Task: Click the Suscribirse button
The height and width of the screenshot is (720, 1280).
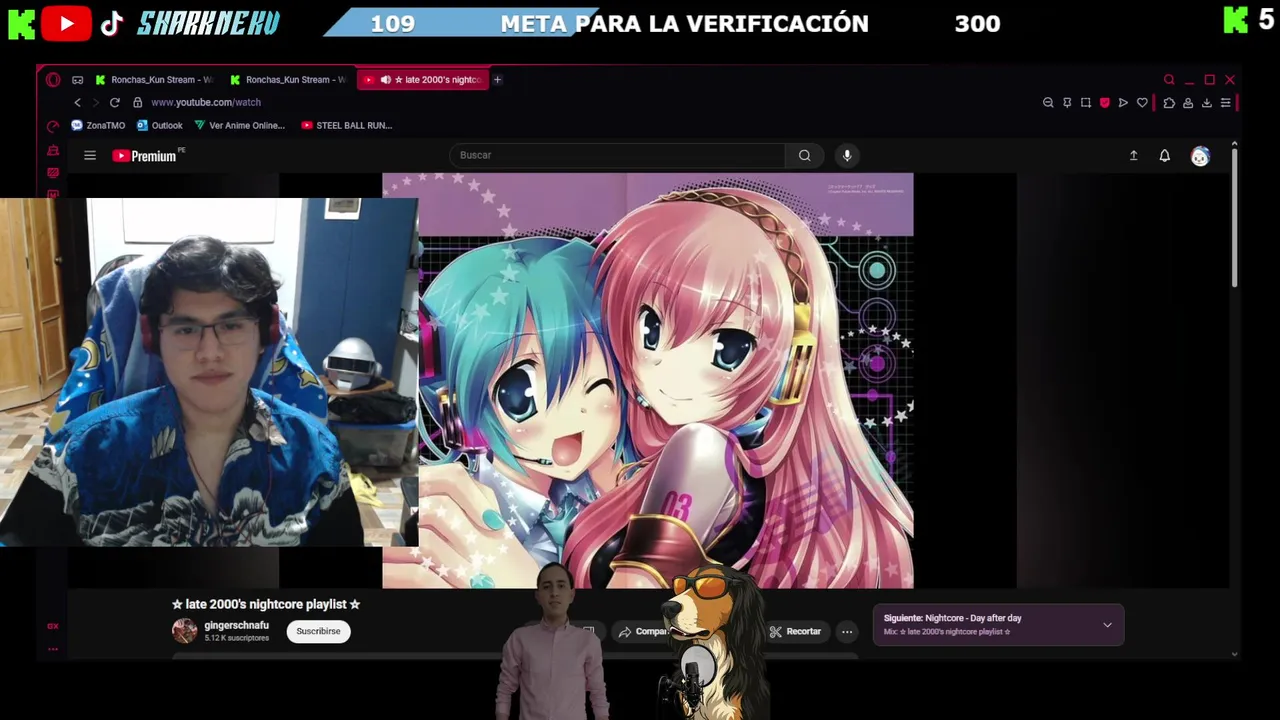Action: [x=318, y=631]
